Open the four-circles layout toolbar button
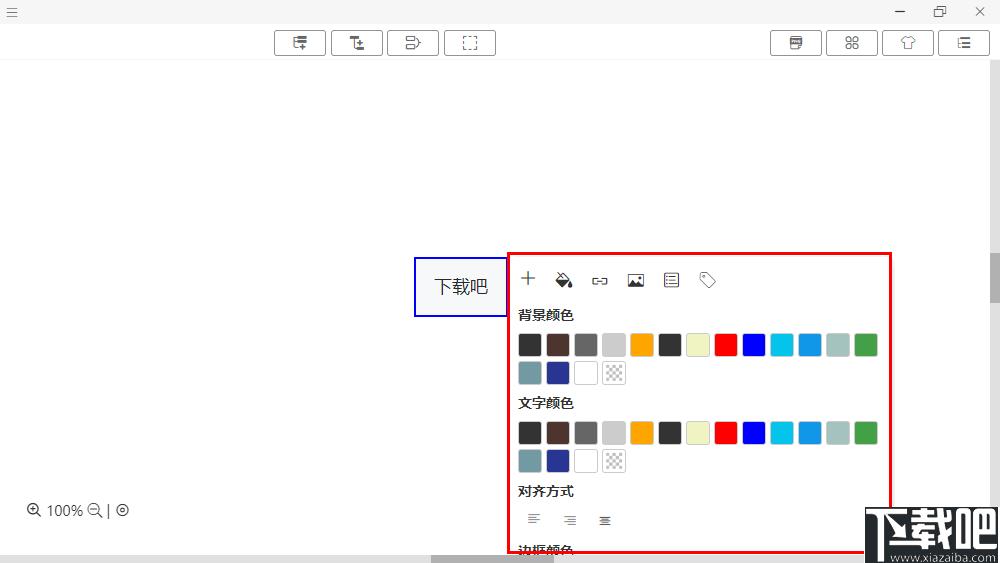 click(852, 43)
